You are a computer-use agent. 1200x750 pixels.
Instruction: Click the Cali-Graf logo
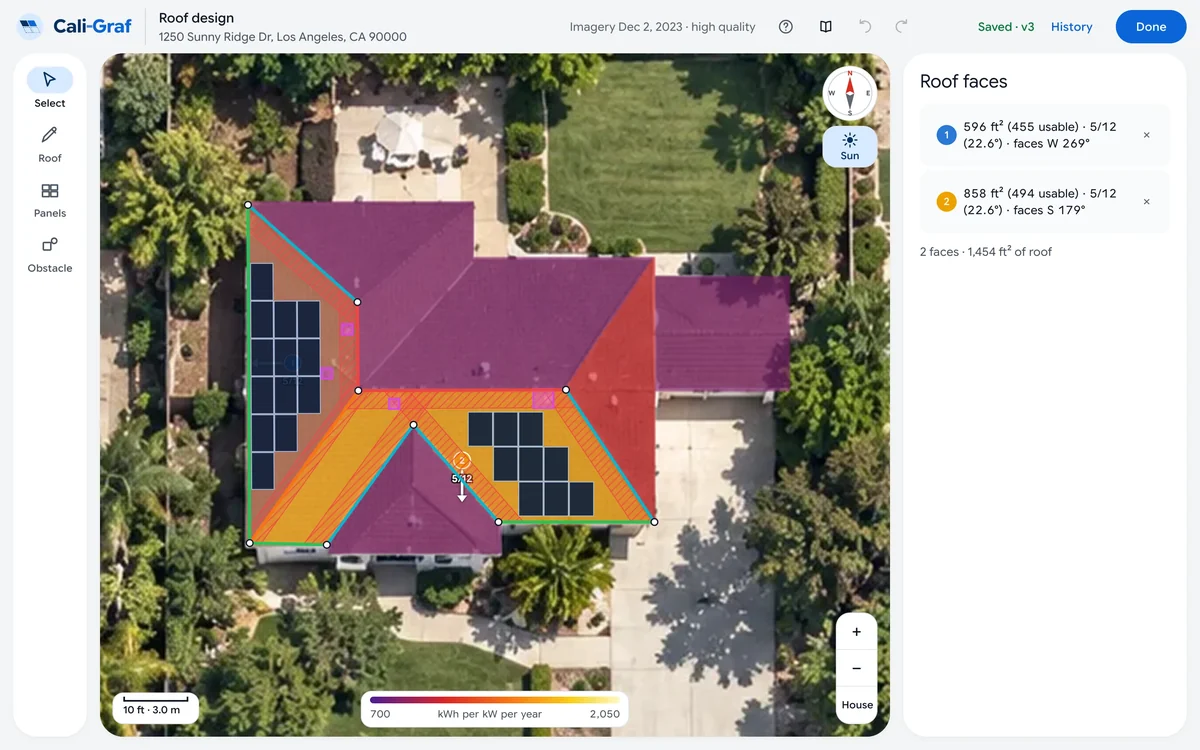pyautogui.click(x=76, y=27)
